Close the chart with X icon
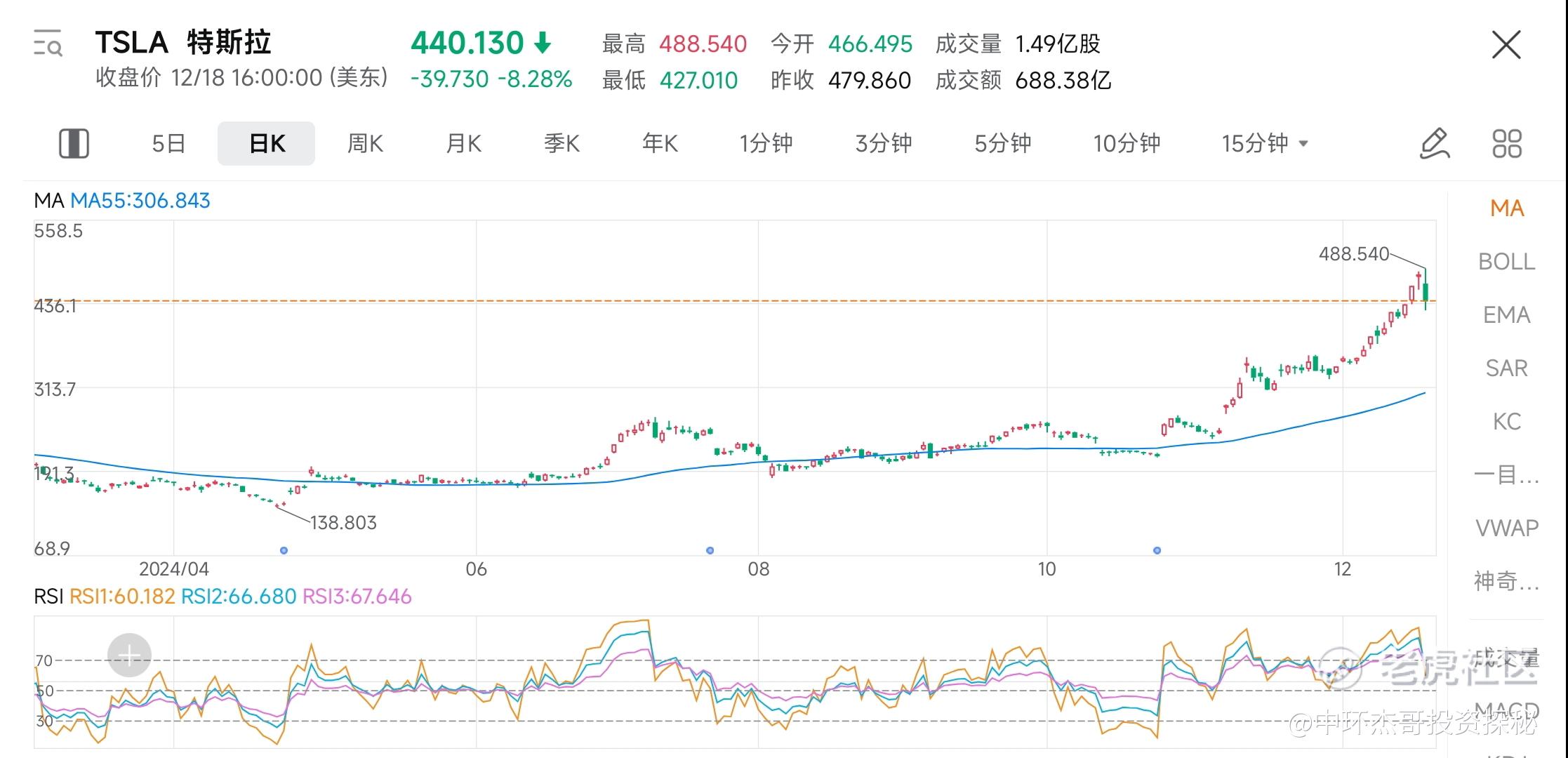 1506,45
